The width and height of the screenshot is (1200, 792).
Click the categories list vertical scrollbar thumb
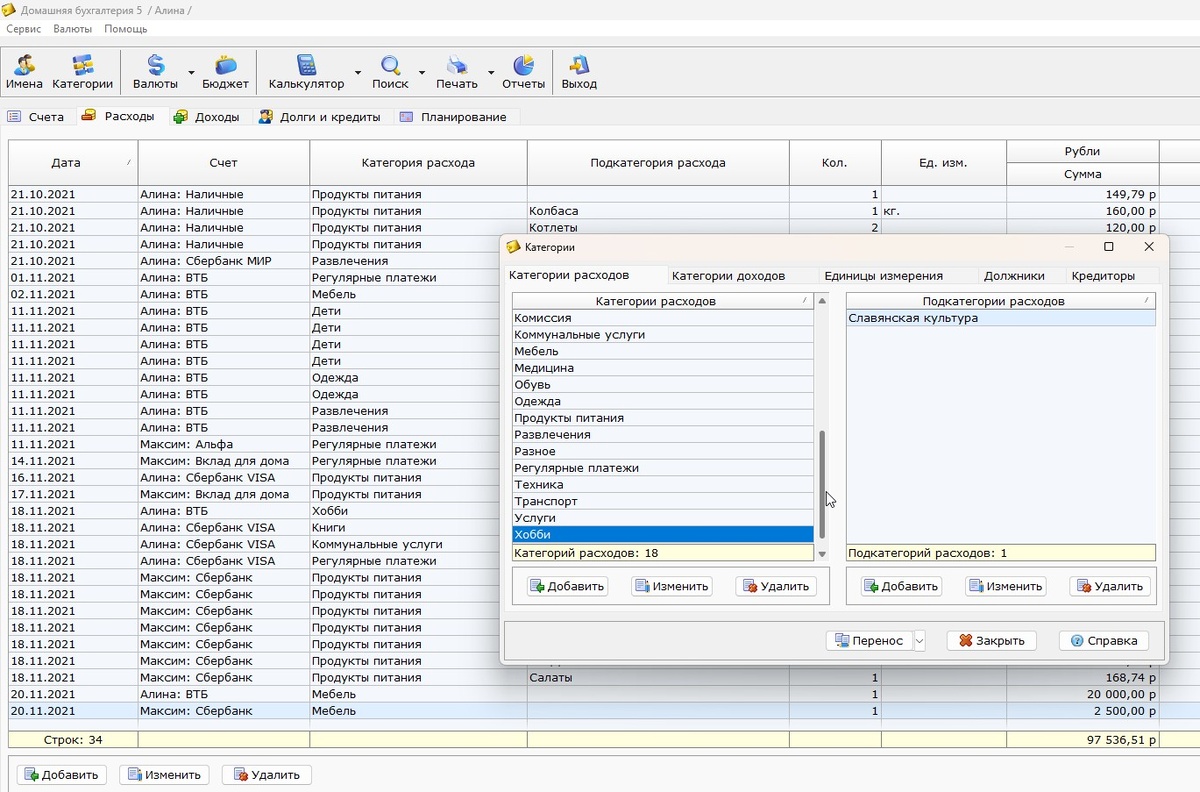[822, 484]
